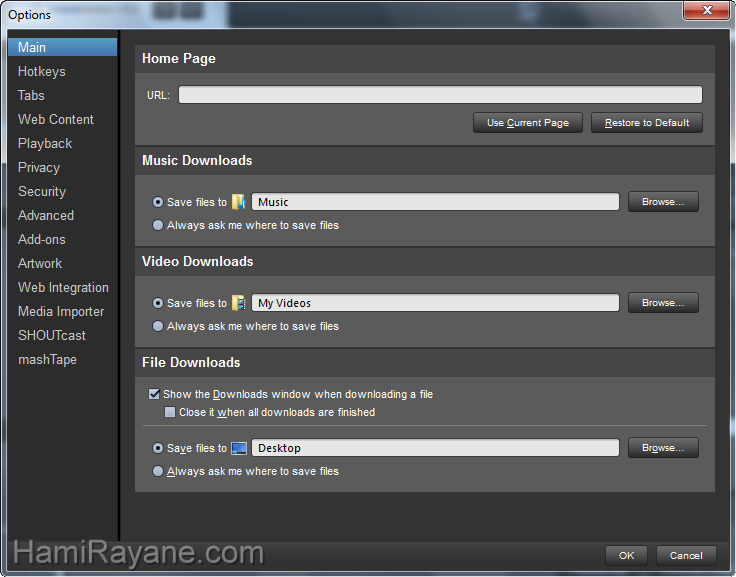Open the Hotkeys options section
The height and width of the screenshot is (577, 736).
point(42,72)
